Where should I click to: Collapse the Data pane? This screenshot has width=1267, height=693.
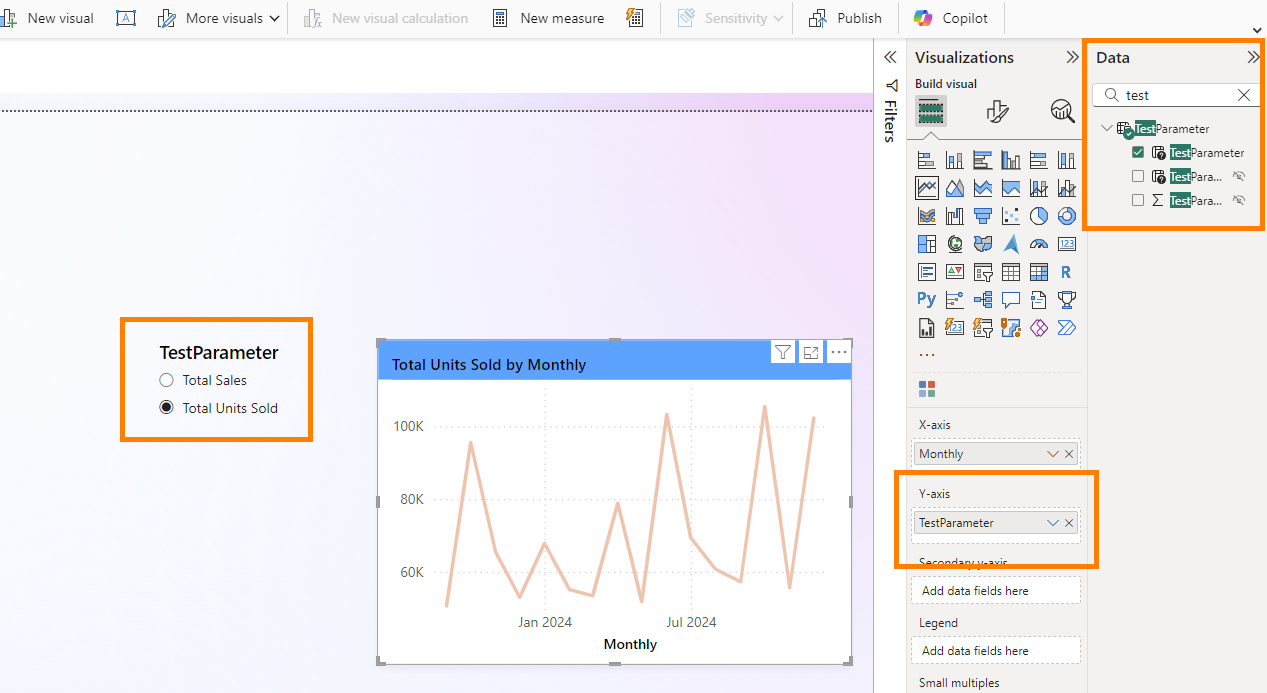pos(1253,58)
